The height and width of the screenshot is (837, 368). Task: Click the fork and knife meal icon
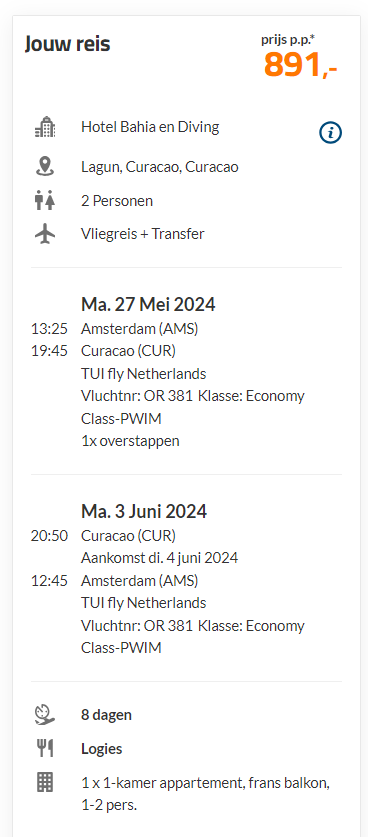click(x=45, y=748)
